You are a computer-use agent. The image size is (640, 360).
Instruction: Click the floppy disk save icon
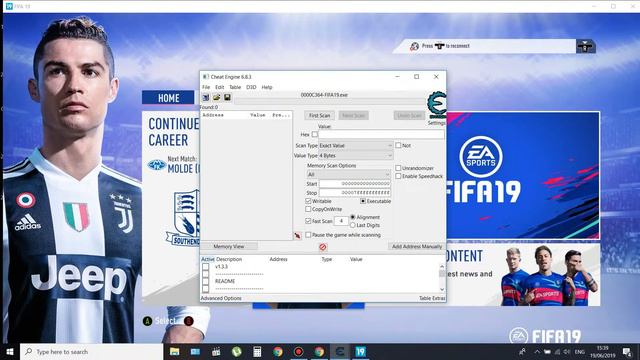[x=227, y=98]
